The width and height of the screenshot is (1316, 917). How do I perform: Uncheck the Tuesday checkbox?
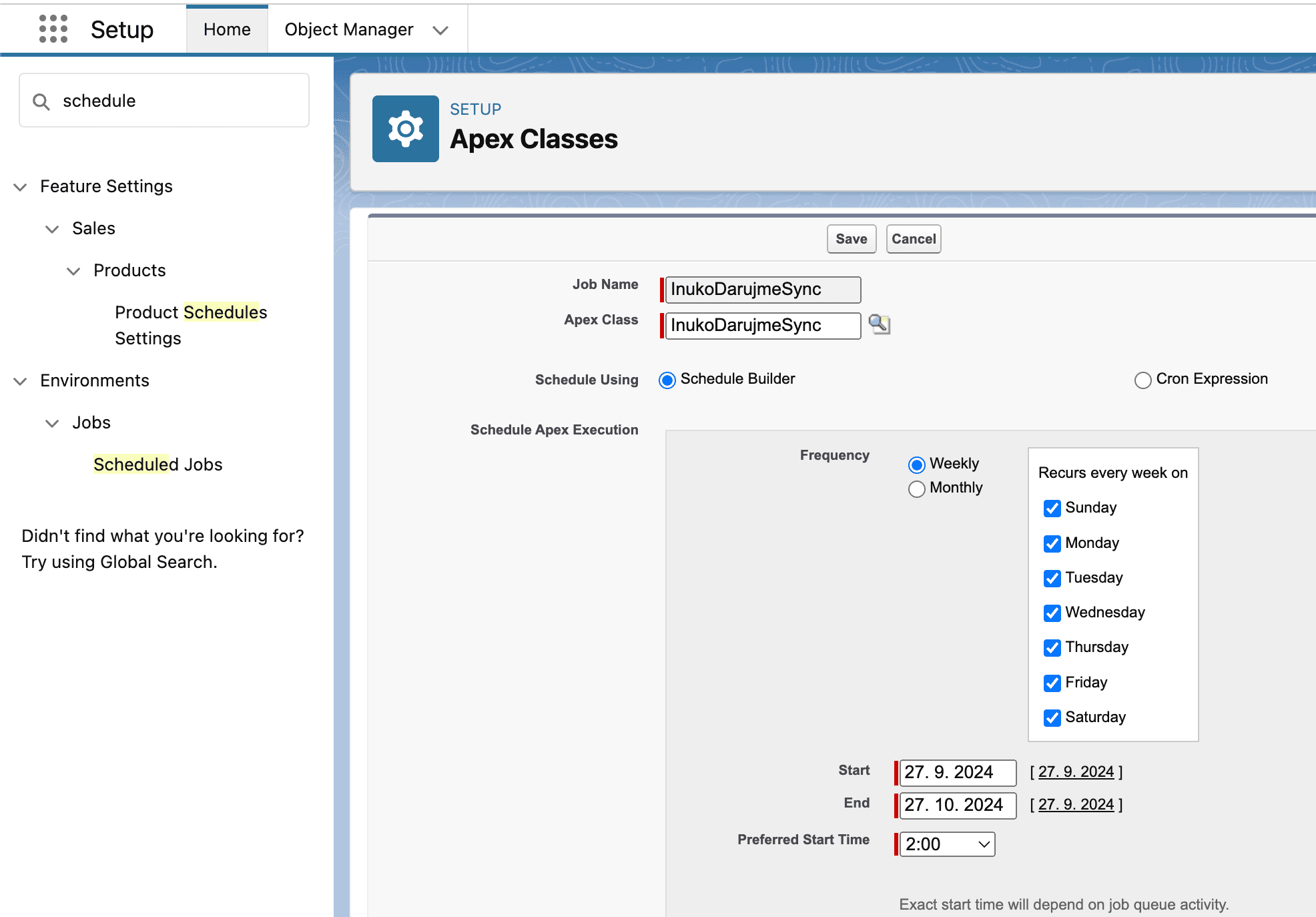(1052, 578)
